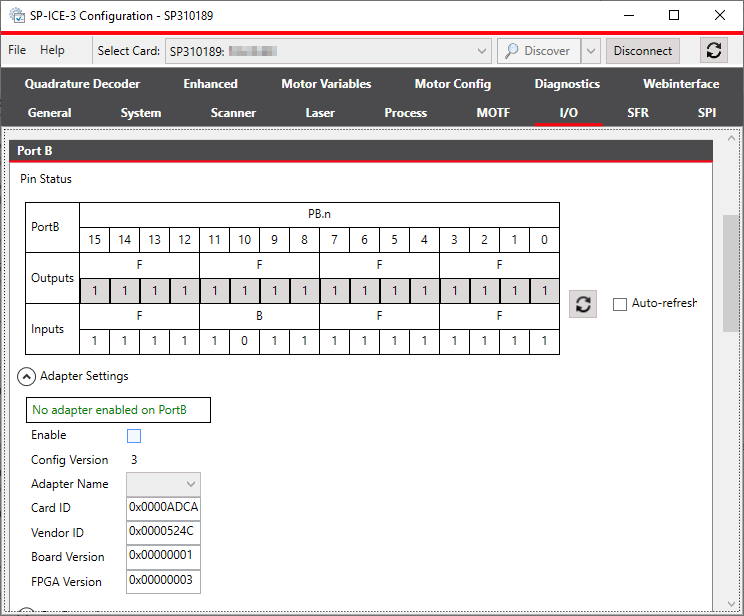Refresh Port B pin status
Viewport: 744px width, 616px height.
tap(583, 304)
